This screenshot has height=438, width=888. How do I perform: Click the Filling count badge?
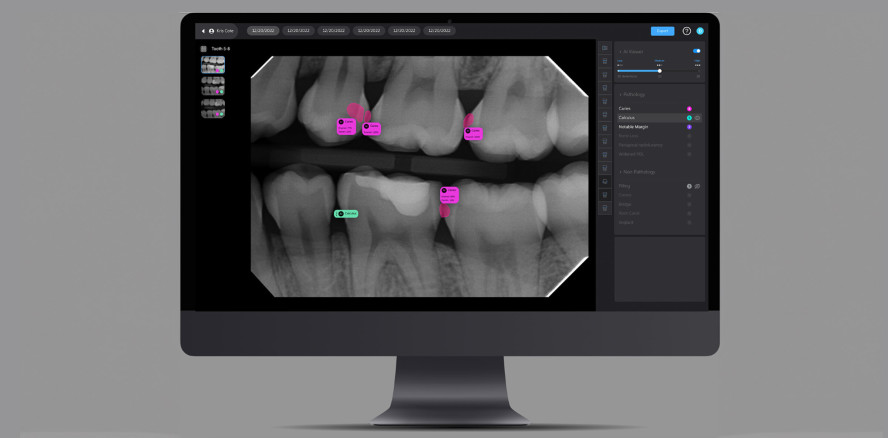click(x=689, y=186)
